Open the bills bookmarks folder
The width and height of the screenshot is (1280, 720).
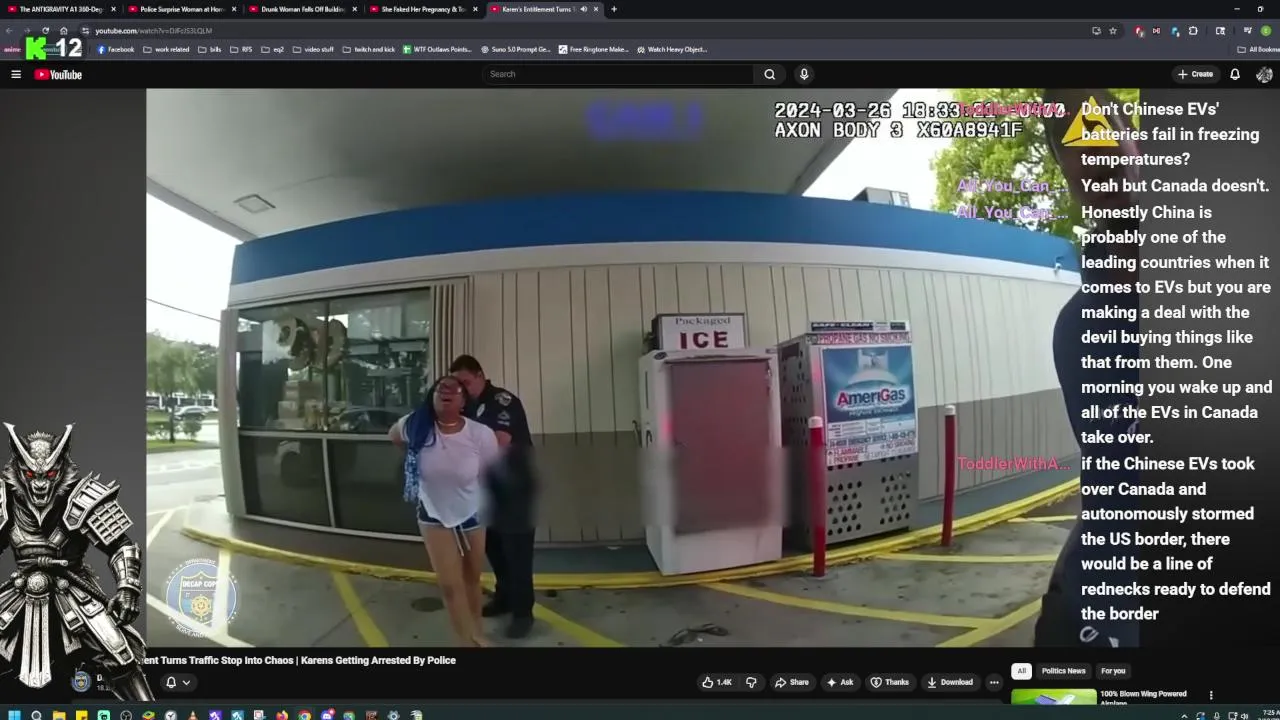coord(210,49)
